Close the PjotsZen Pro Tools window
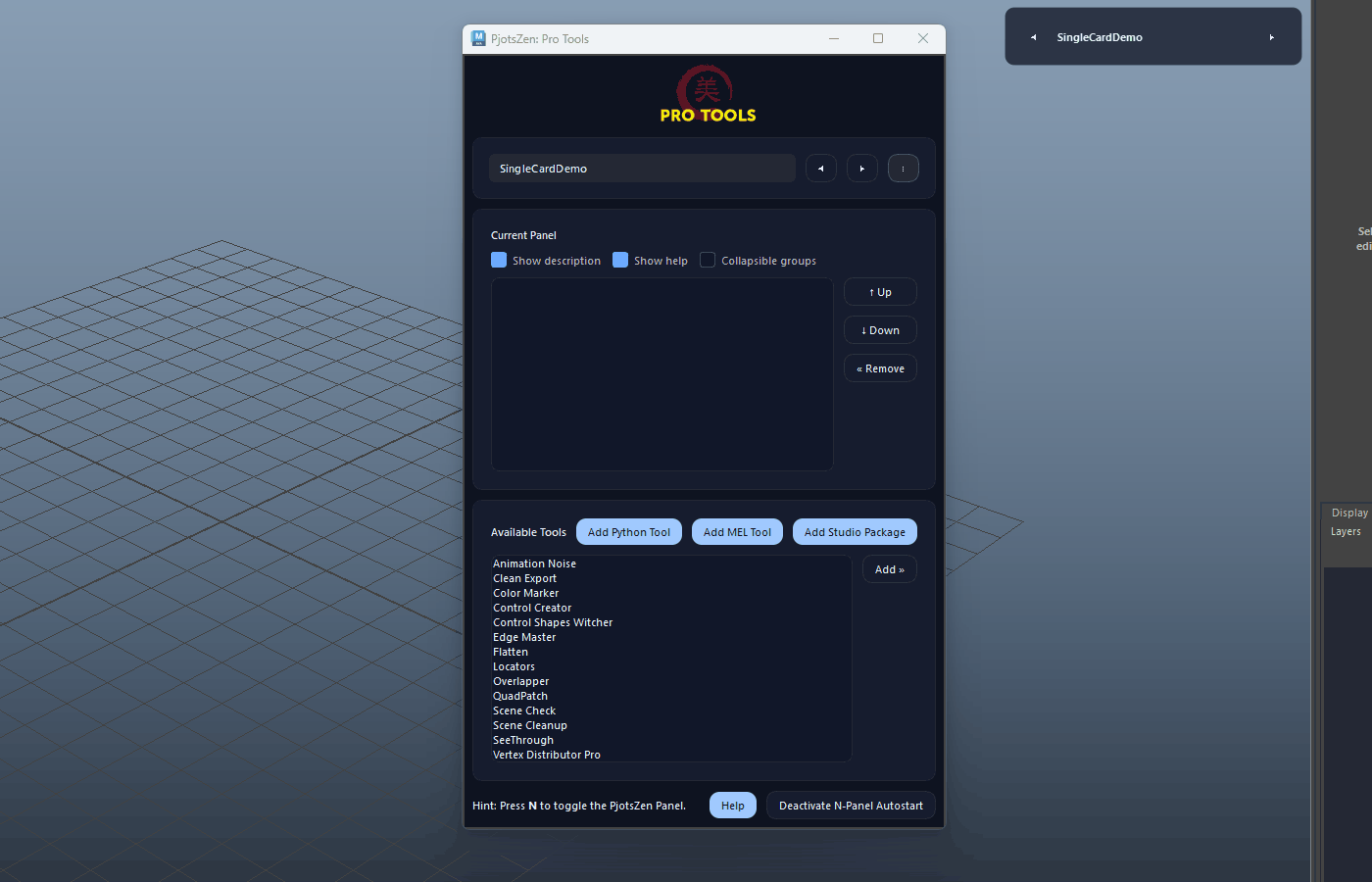The height and width of the screenshot is (882, 1372). (x=923, y=38)
